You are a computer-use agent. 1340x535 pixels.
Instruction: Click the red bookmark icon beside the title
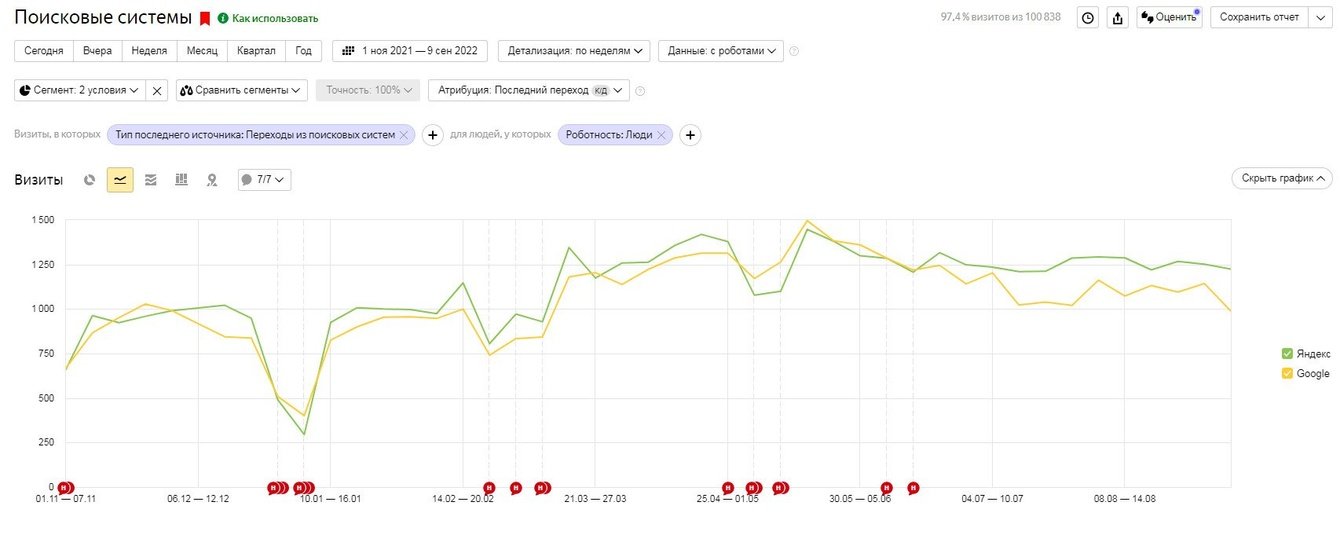204,18
